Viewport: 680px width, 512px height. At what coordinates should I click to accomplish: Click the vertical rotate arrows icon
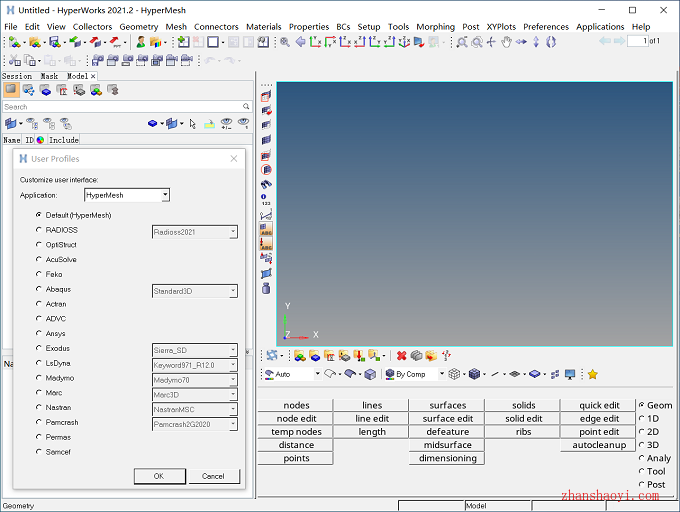tap(536, 42)
